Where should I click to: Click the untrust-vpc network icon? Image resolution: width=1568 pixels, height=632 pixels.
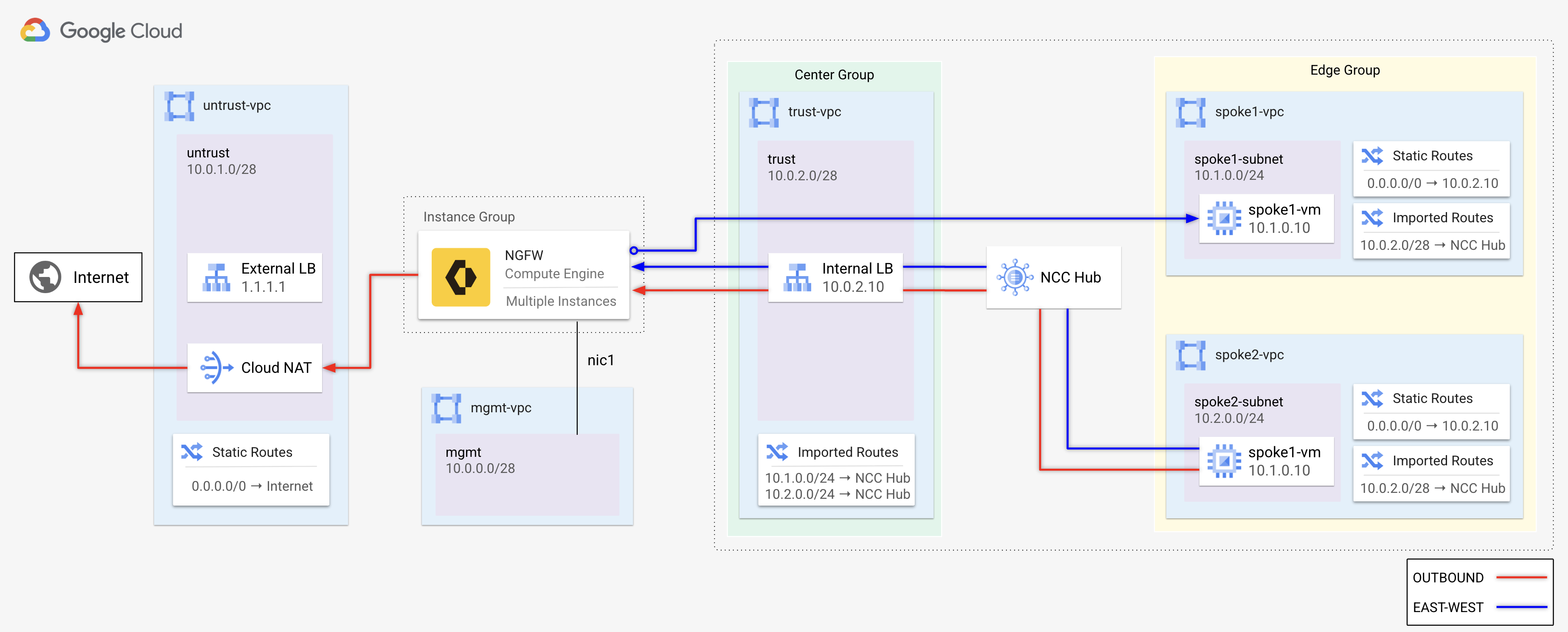coord(180,106)
